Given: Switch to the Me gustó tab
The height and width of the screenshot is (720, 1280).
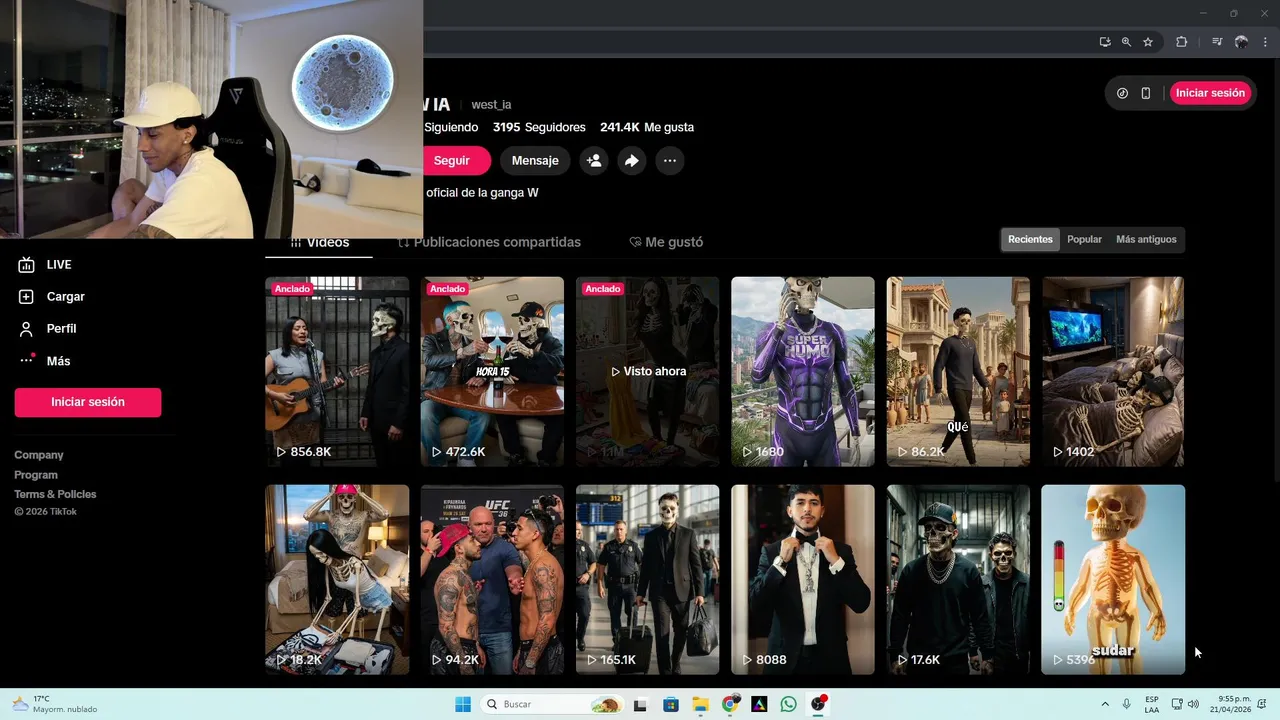Looking at the screenshot, I should [666, 242].
